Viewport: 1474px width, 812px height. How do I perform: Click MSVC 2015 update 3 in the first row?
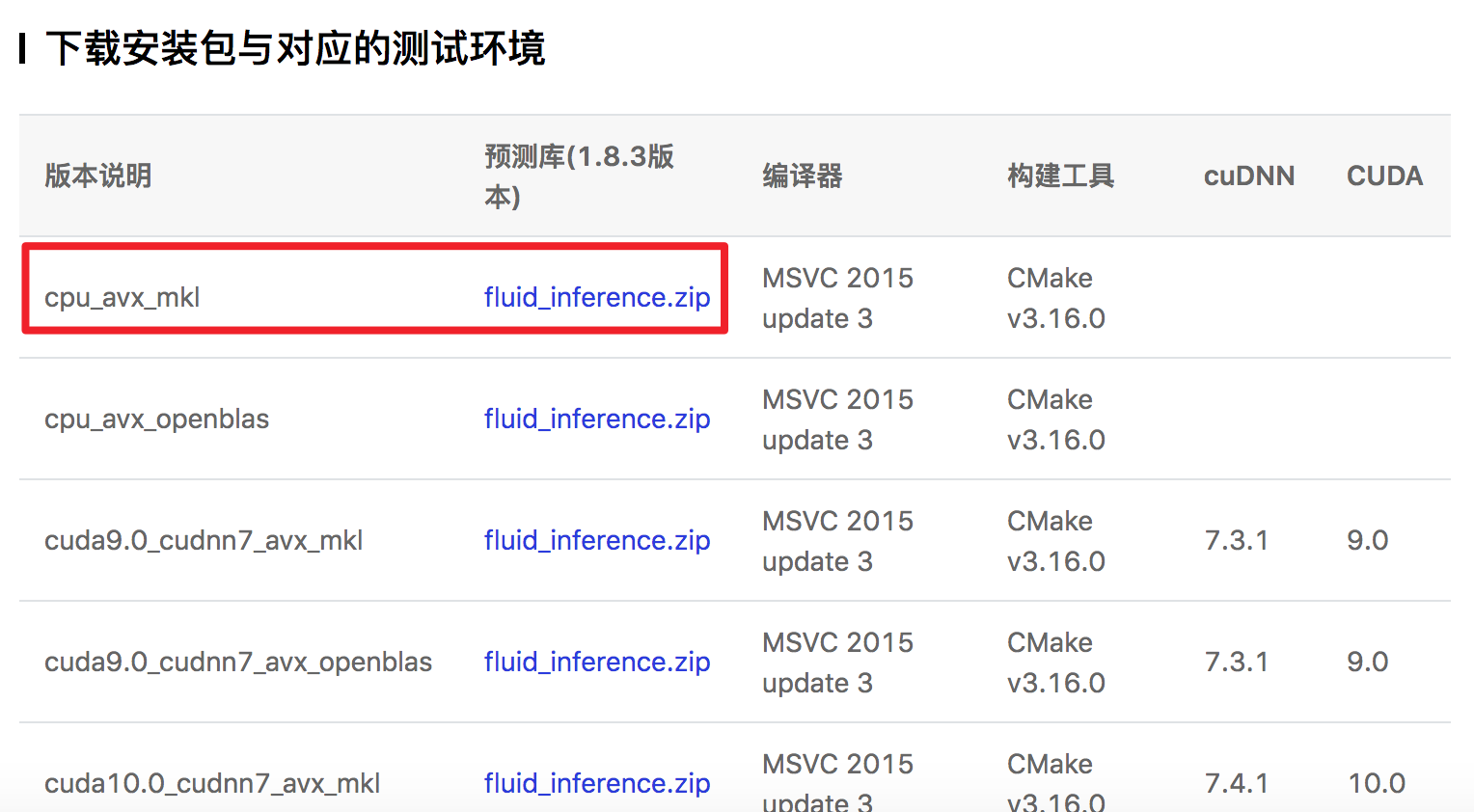tap(837, 297)
